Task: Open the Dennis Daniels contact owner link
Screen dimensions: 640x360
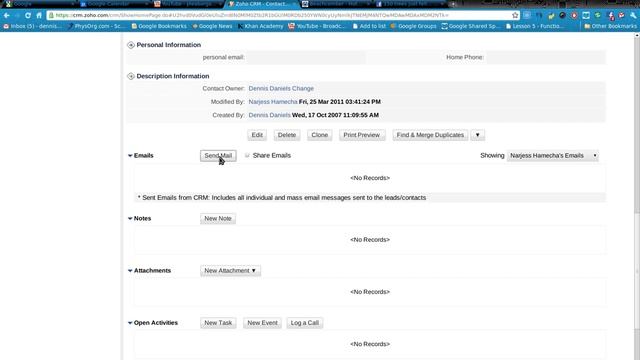Action: pos(269,89)
